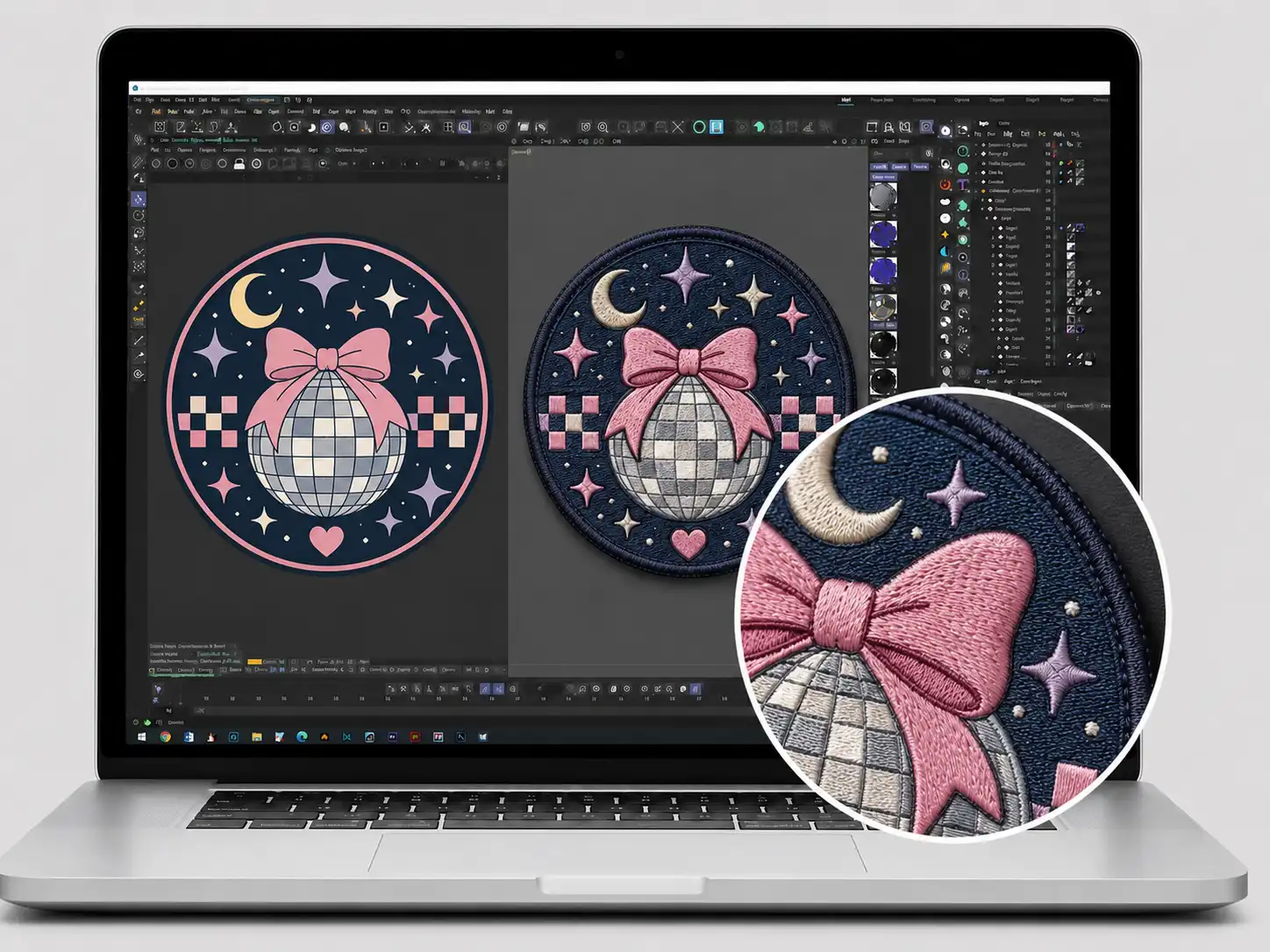
Task: Click the yellow four-point star icon in the tool column
Action: coord(945,235)
